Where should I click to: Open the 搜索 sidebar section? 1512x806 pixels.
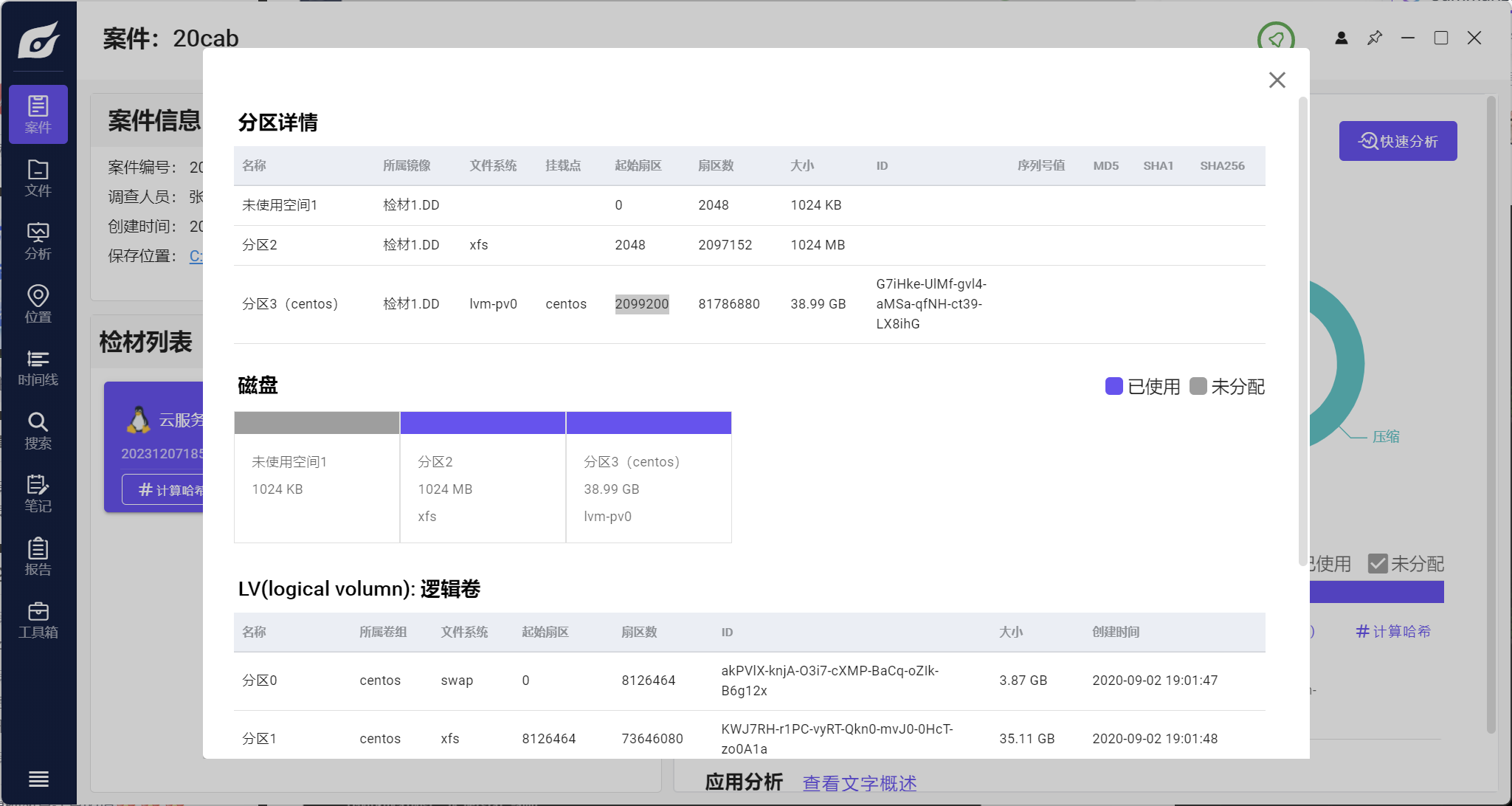coord(38,431)
